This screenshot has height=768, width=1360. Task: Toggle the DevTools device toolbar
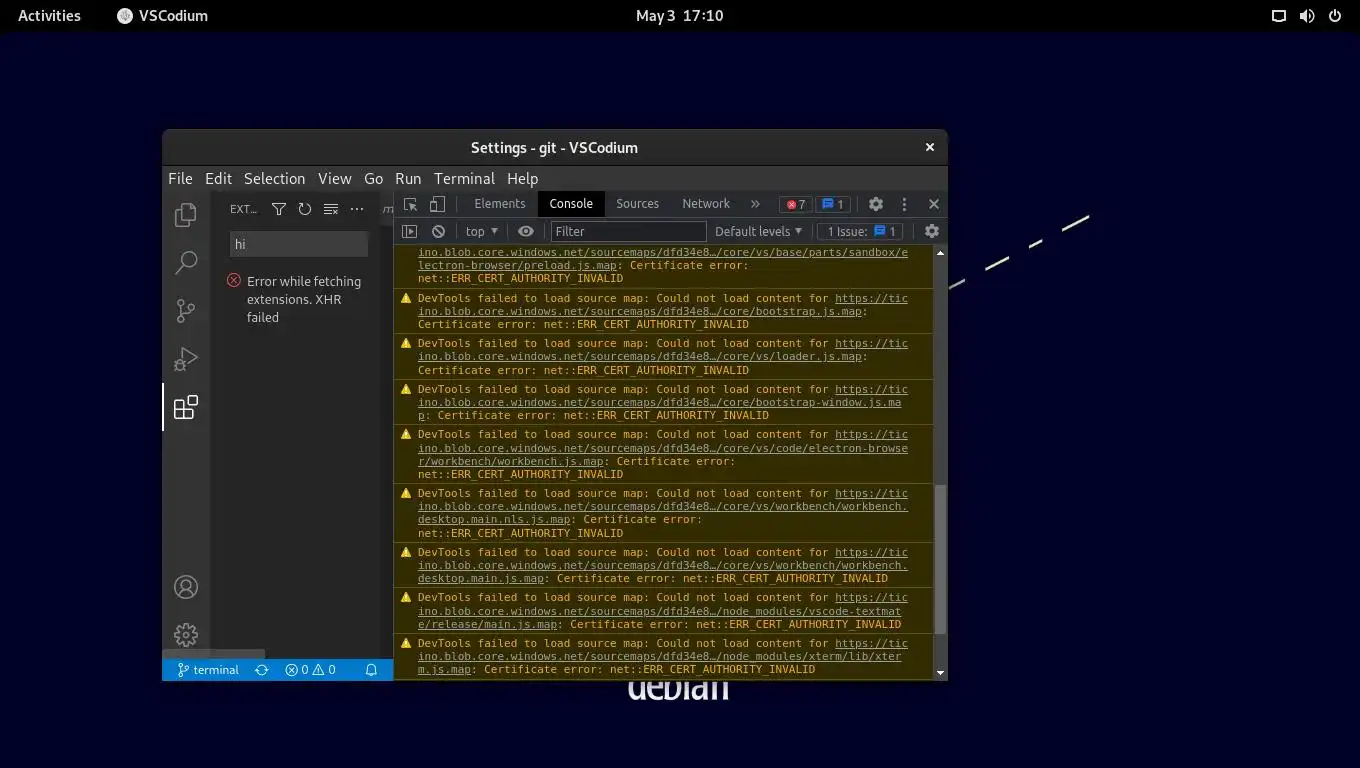point(437,204)
